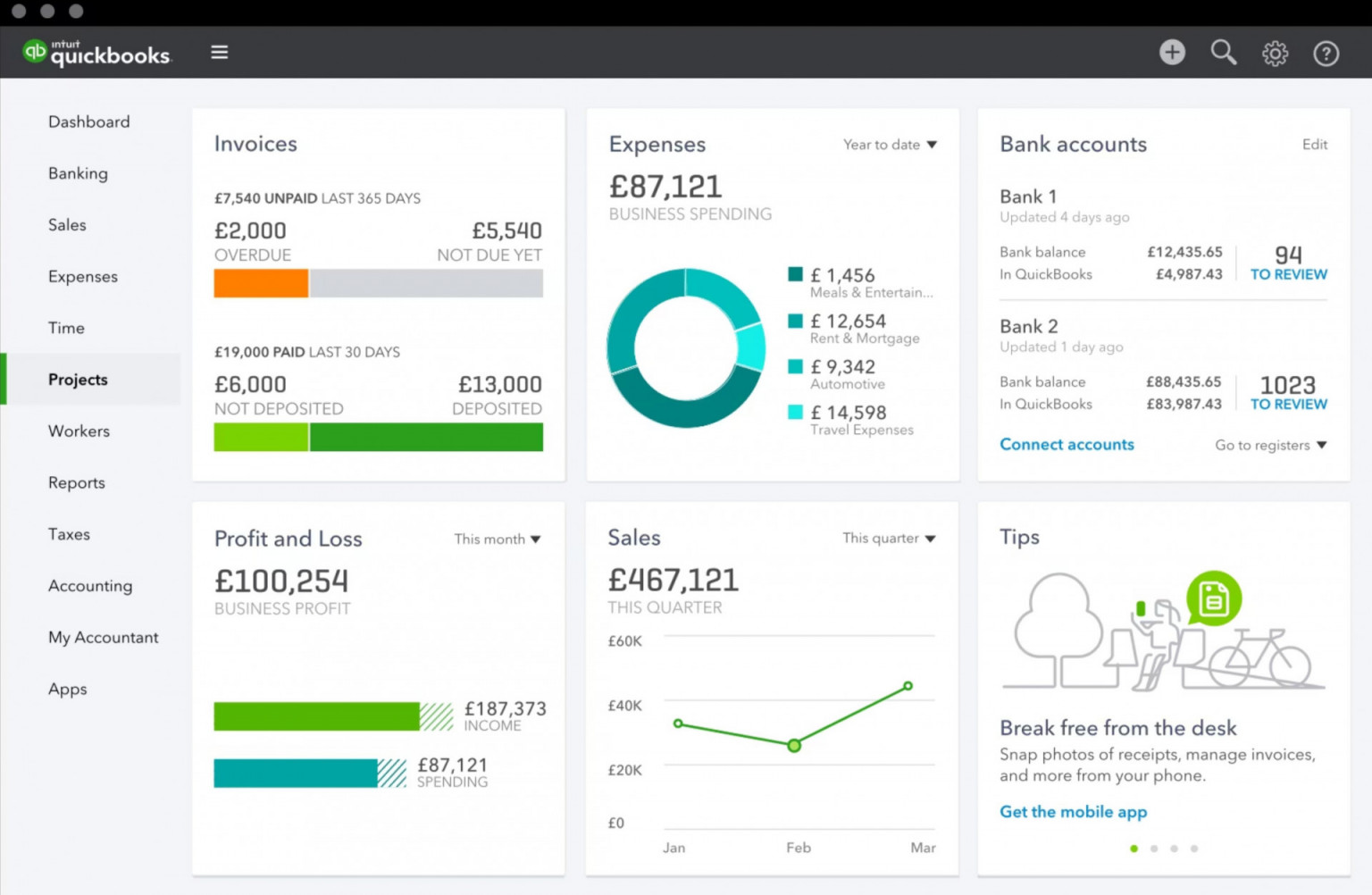The width and height of the screenshot is (1372, 895).
Task: Click the help question mark icon
Action: 1326,53
